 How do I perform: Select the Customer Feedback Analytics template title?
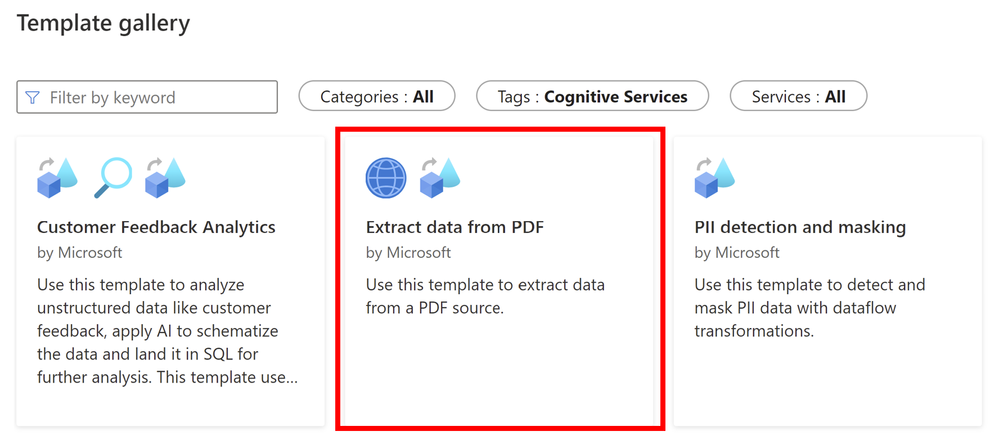pos(156,227)
